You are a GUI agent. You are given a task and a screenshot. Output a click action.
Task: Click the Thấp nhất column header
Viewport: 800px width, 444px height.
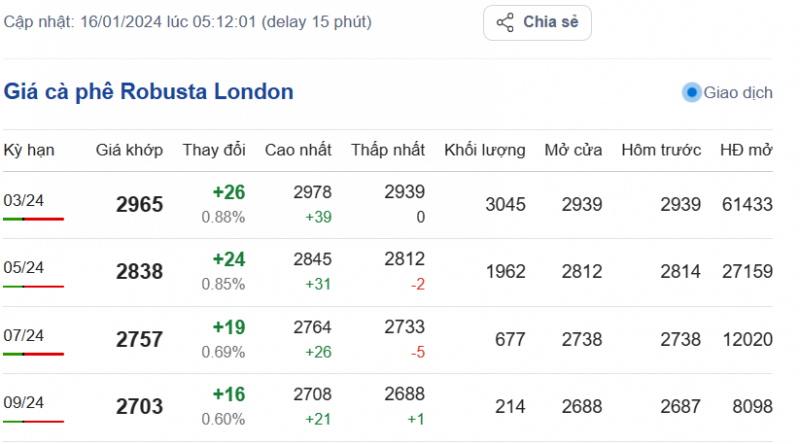click(388, 150)
